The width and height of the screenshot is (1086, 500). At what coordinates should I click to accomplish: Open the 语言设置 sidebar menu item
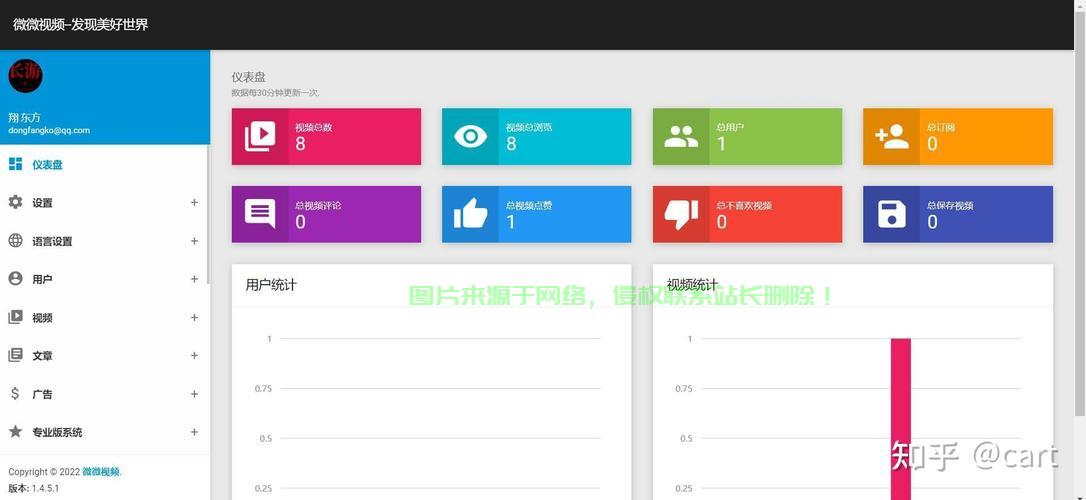point(104,240)
